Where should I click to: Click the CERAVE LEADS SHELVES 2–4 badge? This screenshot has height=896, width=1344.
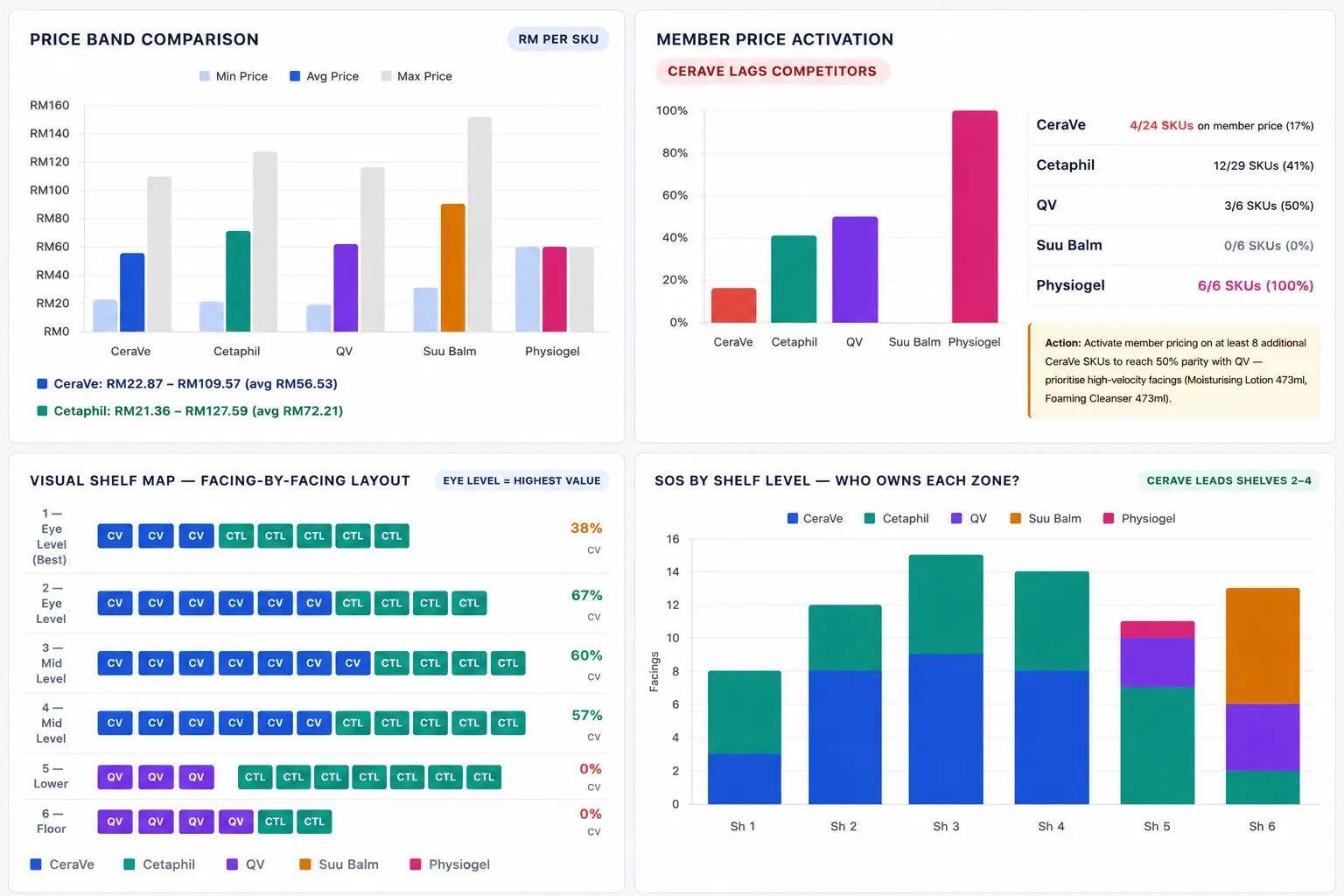[1228, 480]
